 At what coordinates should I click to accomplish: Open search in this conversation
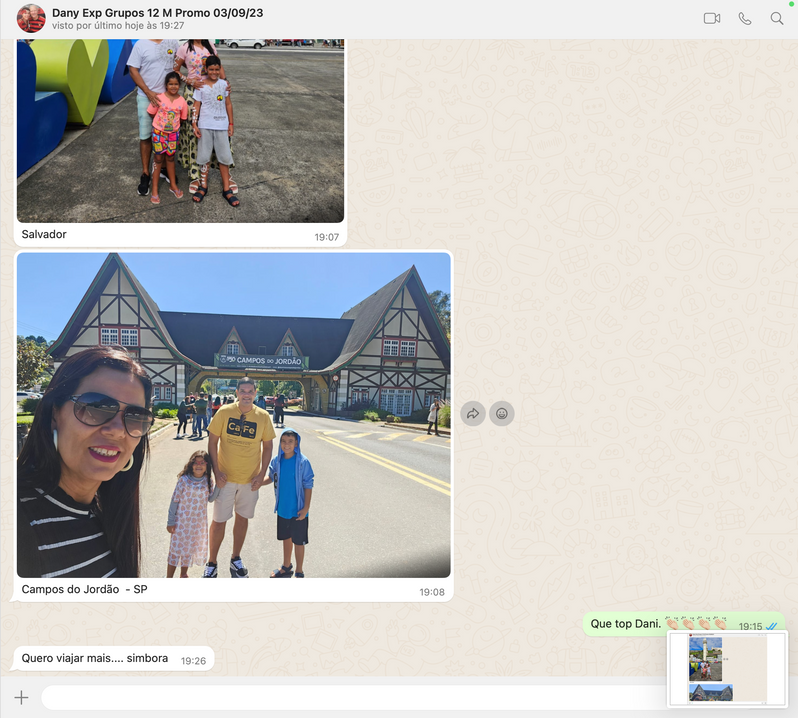tap(776, 18)
